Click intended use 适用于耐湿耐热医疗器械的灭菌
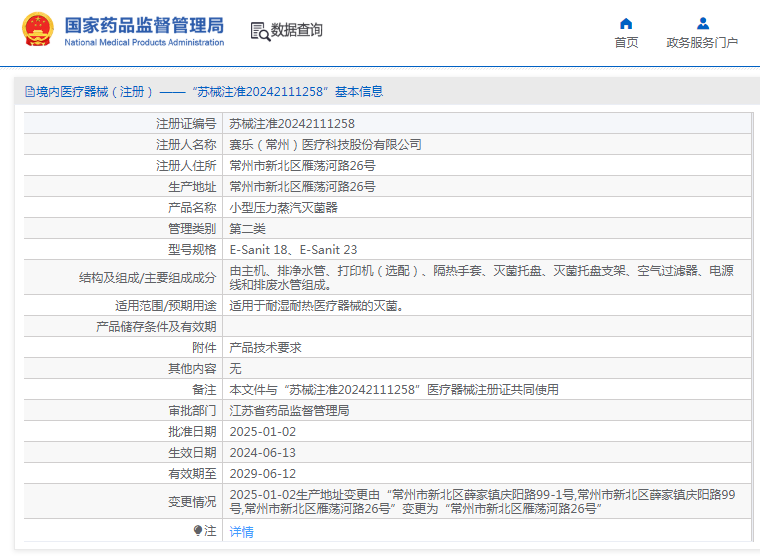Image resolution: width=760 pixels, height=559 pixels. 317,306
